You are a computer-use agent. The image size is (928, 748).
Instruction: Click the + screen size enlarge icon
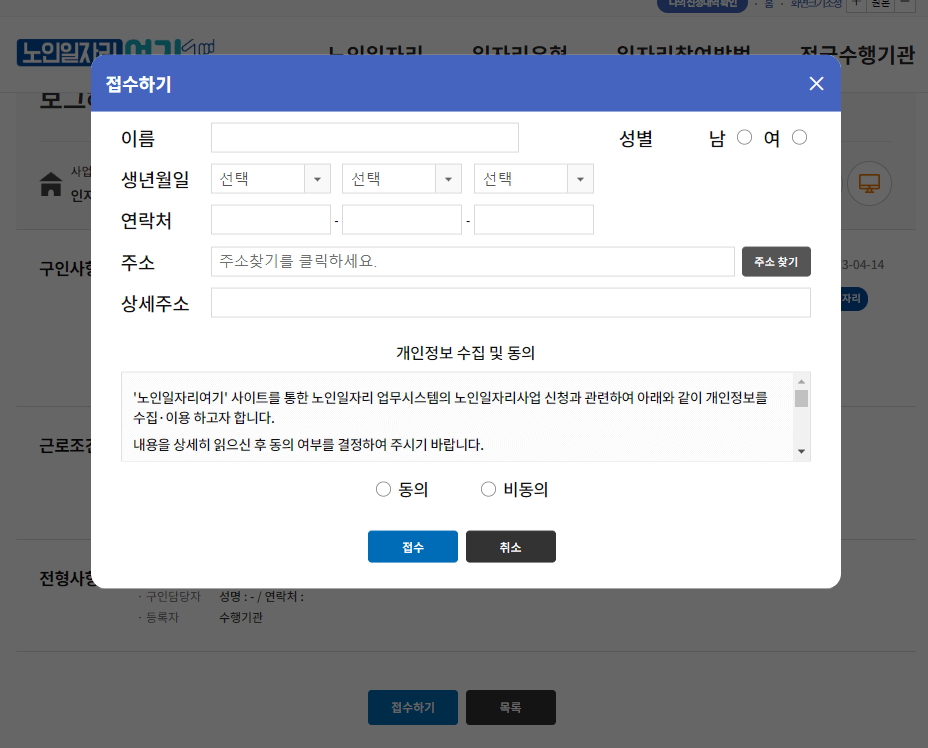854,6
